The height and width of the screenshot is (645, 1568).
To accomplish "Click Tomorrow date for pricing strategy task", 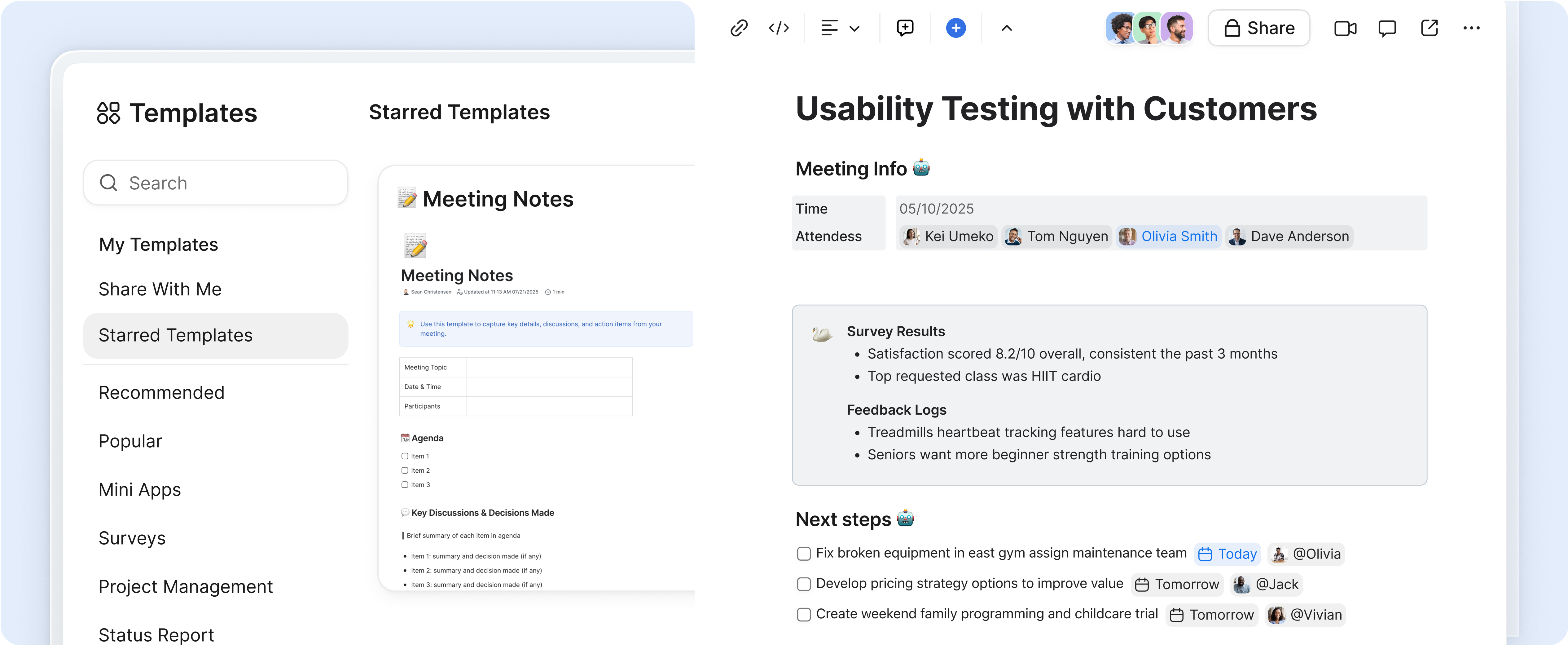I will pyautogui.click(x=1177, y=584).
